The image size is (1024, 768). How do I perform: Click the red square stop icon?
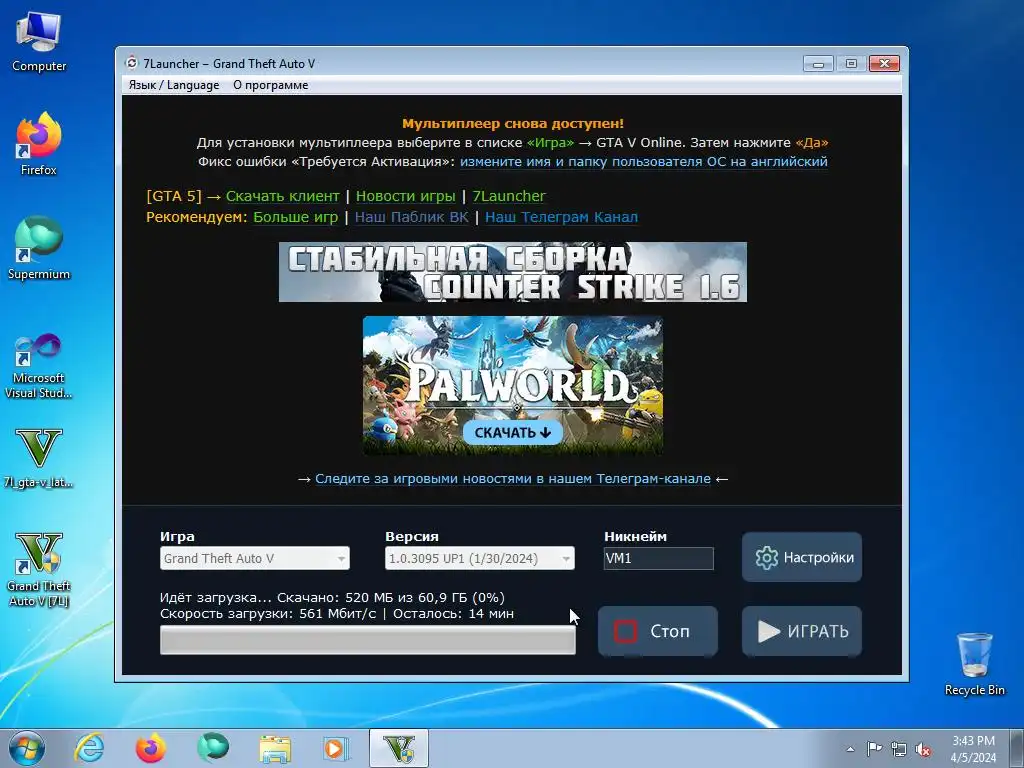point(625,631)
